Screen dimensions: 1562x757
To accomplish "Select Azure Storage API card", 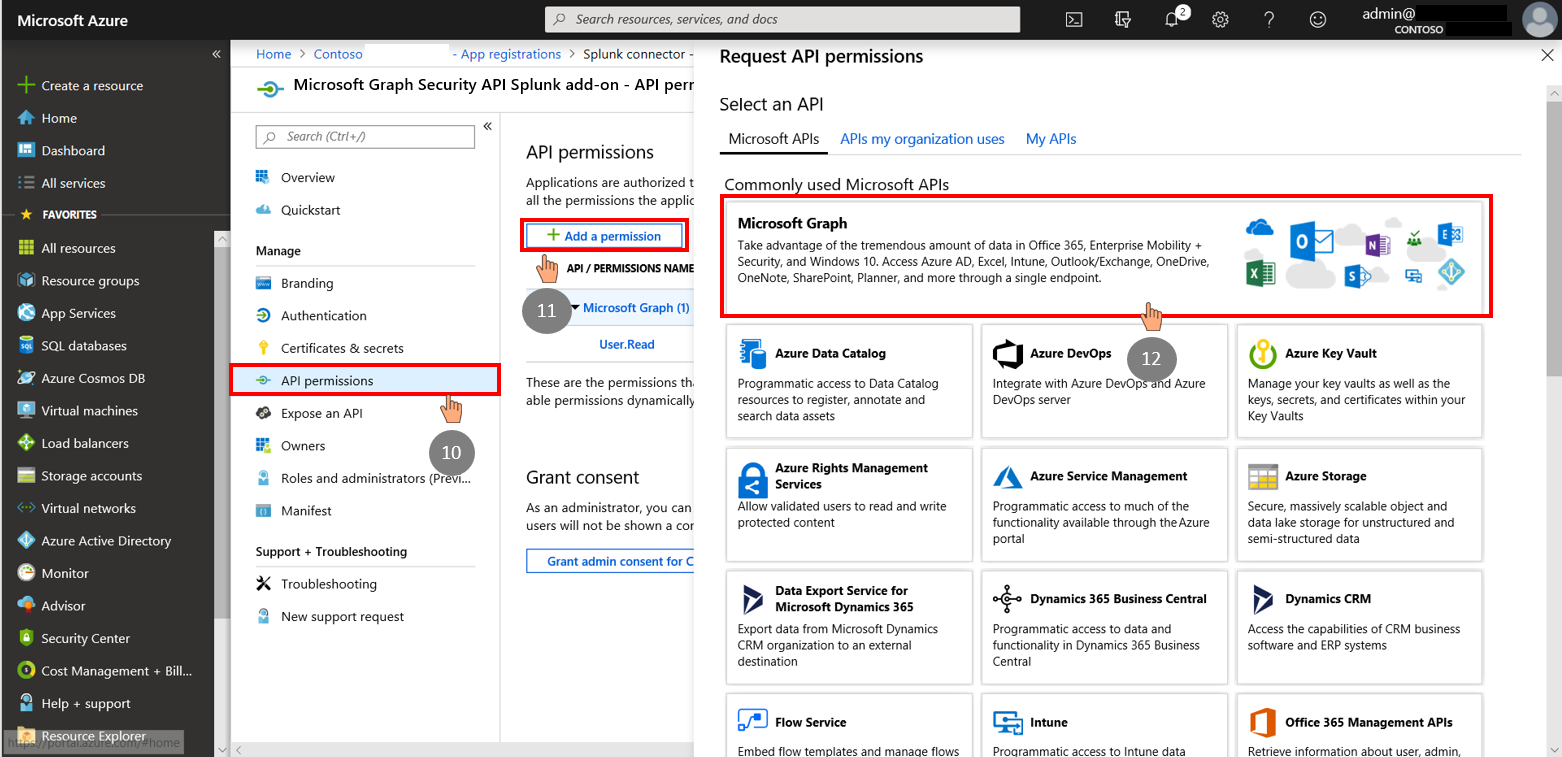I will pos(1360,504).
